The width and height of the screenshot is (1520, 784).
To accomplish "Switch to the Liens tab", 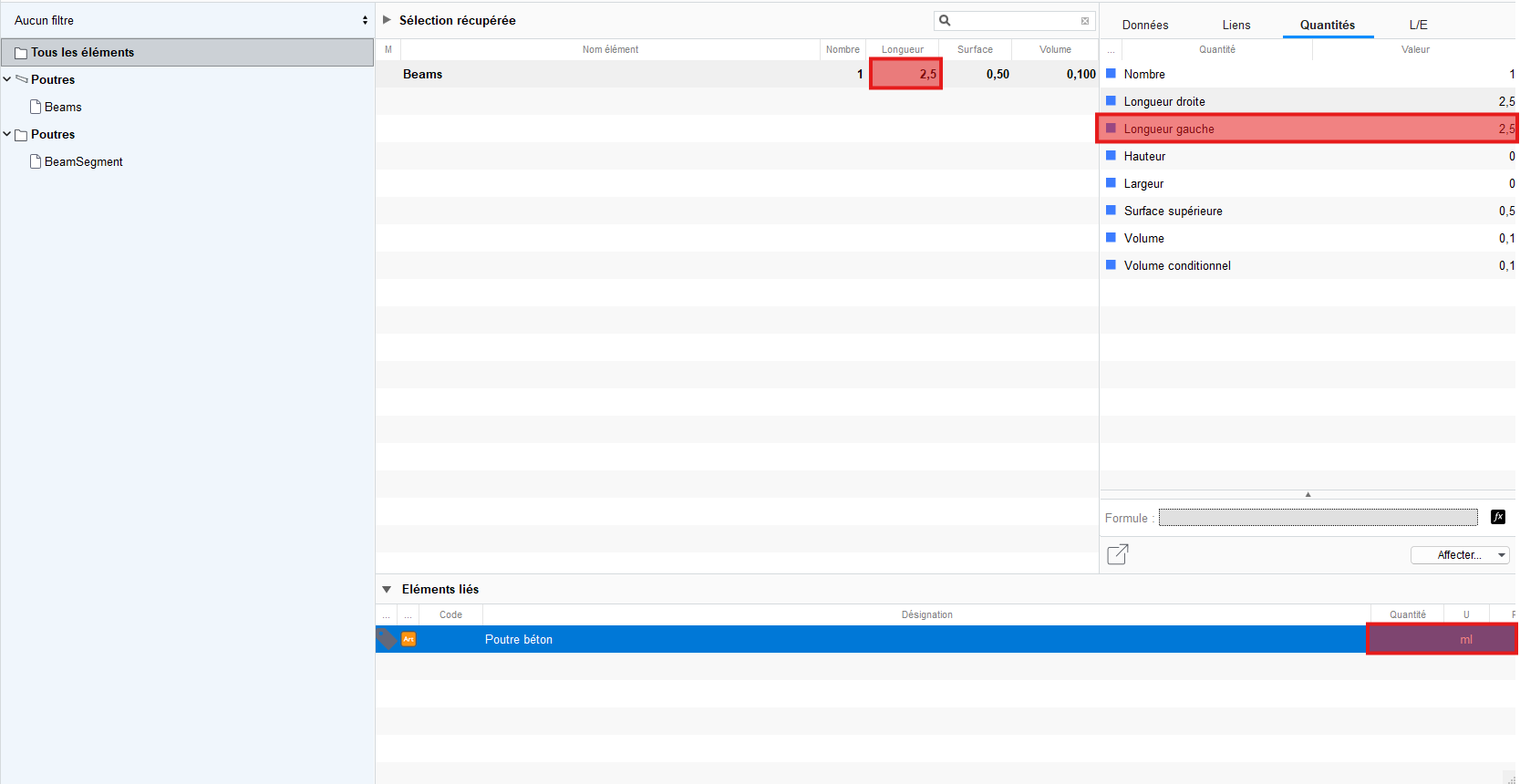I will click(1236, 25).
